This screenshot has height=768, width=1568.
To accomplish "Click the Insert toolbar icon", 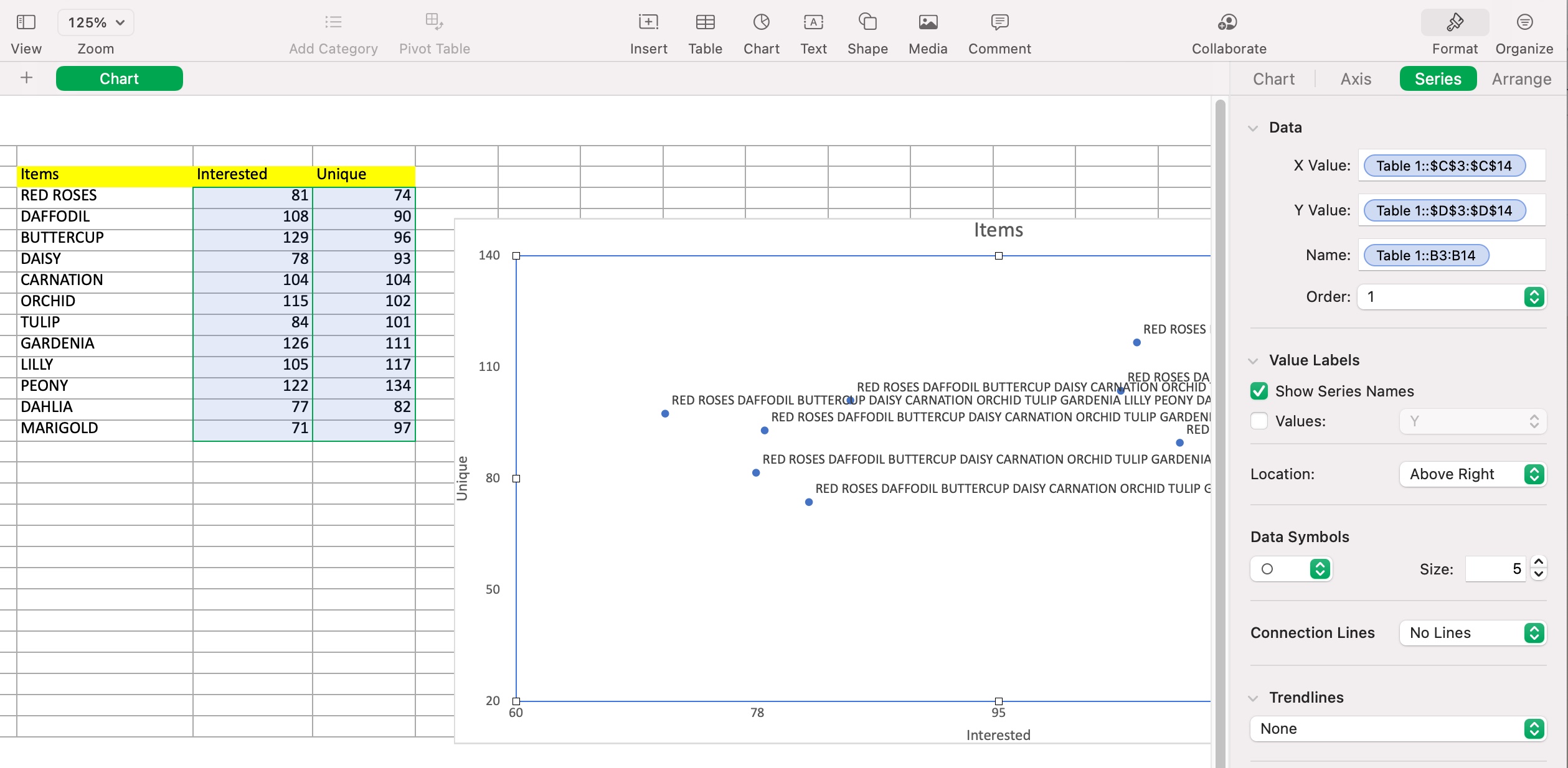I will [x=648, y=22].
